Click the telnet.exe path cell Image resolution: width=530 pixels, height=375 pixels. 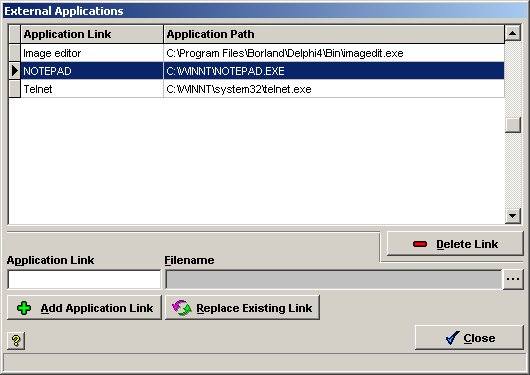coord(334,89)
